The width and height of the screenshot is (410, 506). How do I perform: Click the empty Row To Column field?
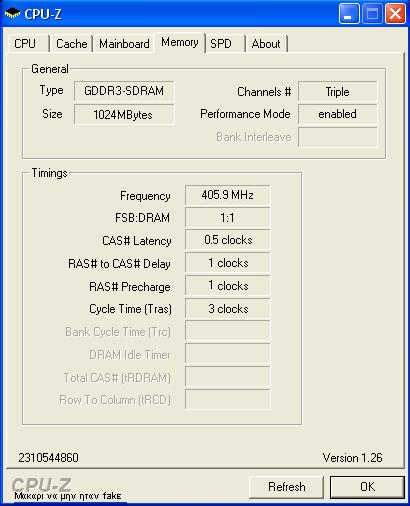pyautogui.click(x=227, y=399)
